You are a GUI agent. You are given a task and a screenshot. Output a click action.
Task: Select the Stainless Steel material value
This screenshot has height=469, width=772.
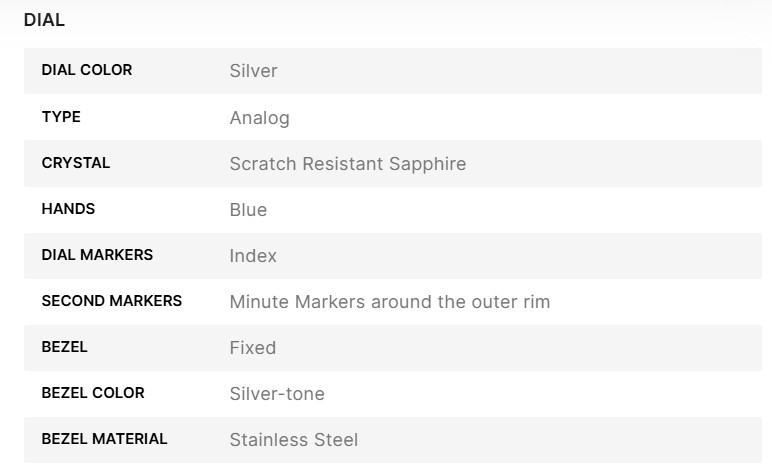click(x=293, y=440)
